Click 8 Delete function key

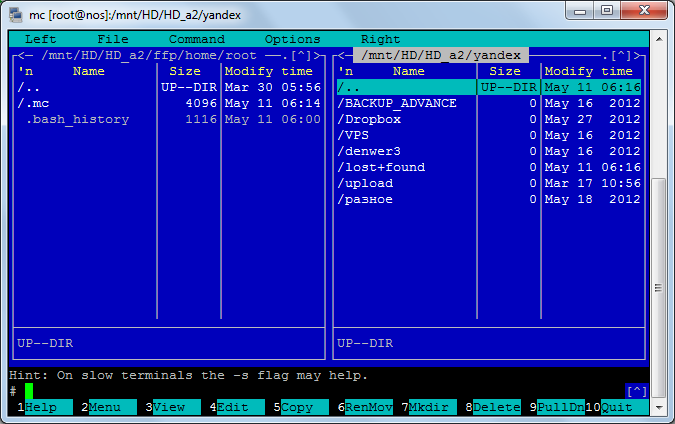[x=493, y=407]
